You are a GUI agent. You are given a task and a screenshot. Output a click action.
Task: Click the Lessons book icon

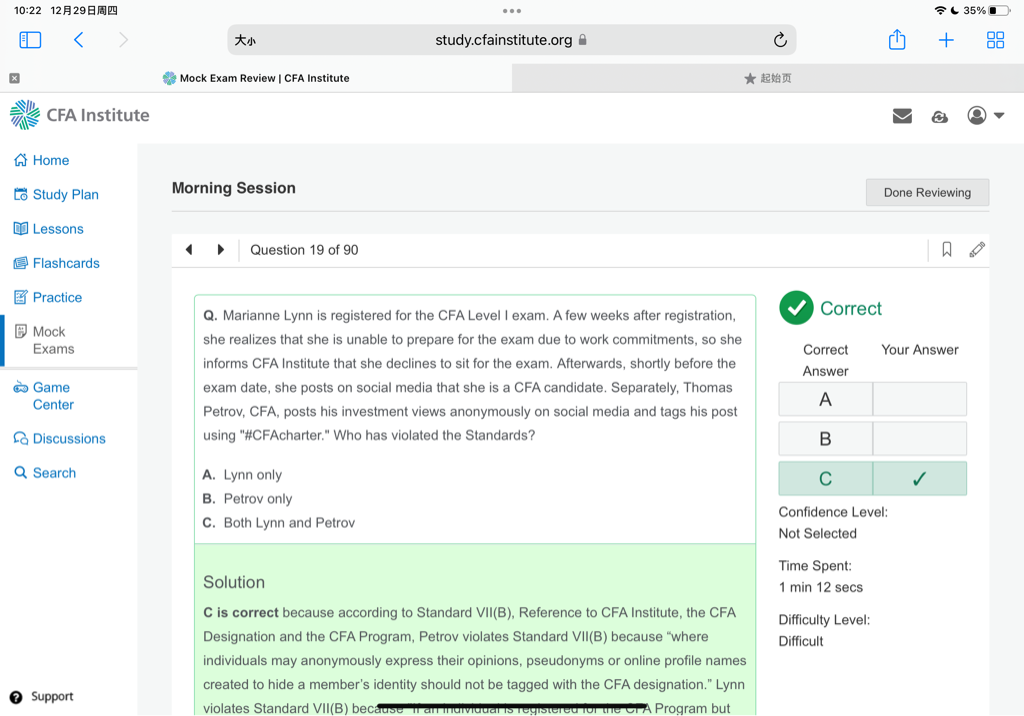21,229
